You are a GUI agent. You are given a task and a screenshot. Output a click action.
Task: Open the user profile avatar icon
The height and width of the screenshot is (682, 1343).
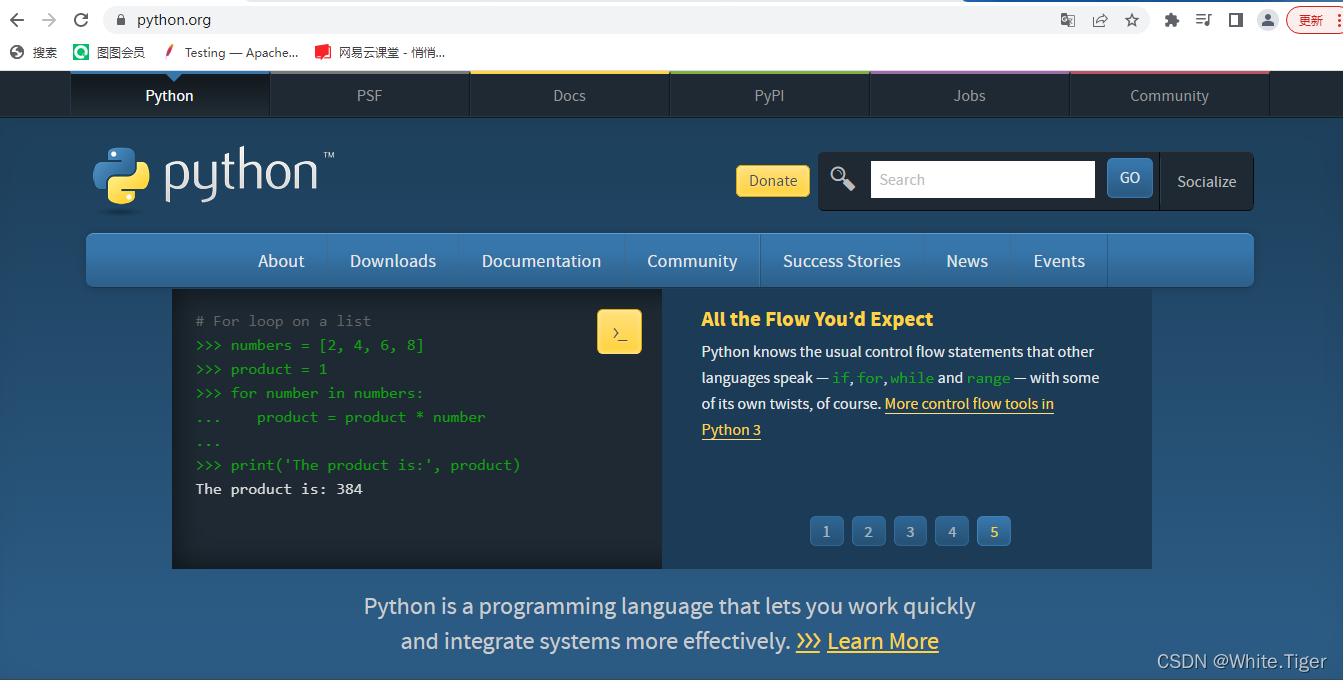(1268, 20)
